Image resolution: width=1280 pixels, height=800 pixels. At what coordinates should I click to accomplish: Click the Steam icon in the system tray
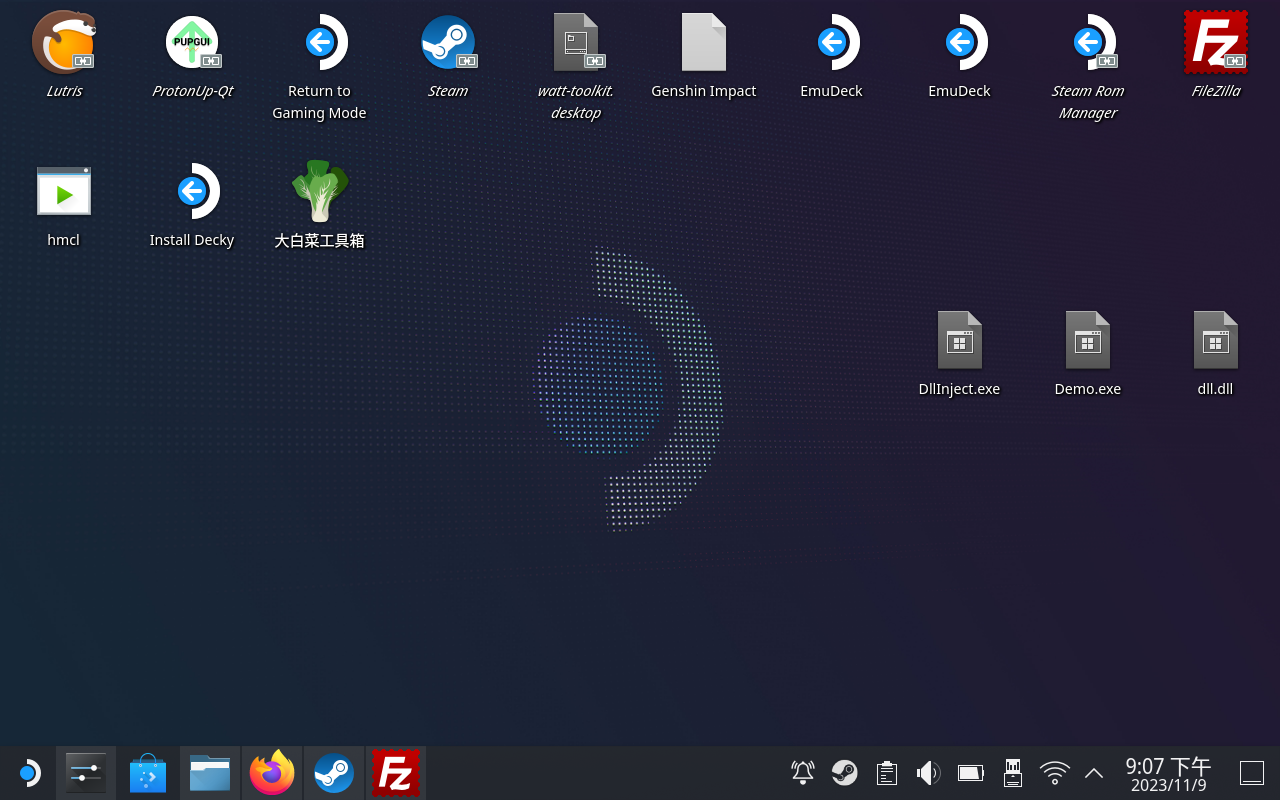(845, 772)
